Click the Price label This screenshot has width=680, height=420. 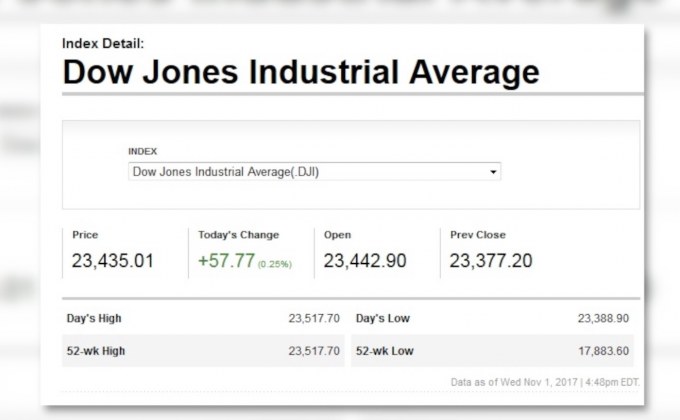[x=85, y=235]
